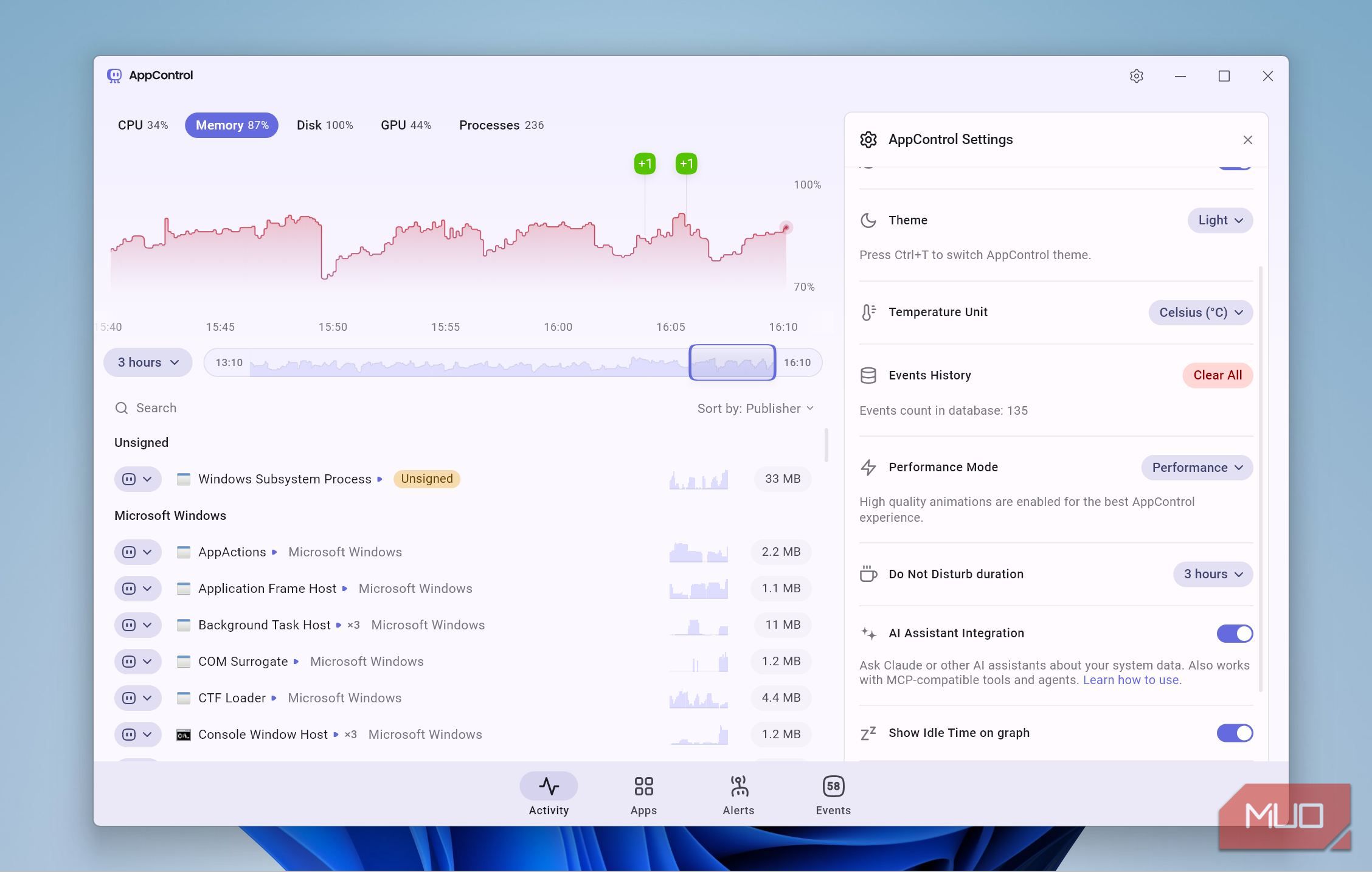Image resolution: width=1372 pixels, height=872 pixels.
Task: Turn off Show Idle Time on graph
Action: pos(1235,733)
